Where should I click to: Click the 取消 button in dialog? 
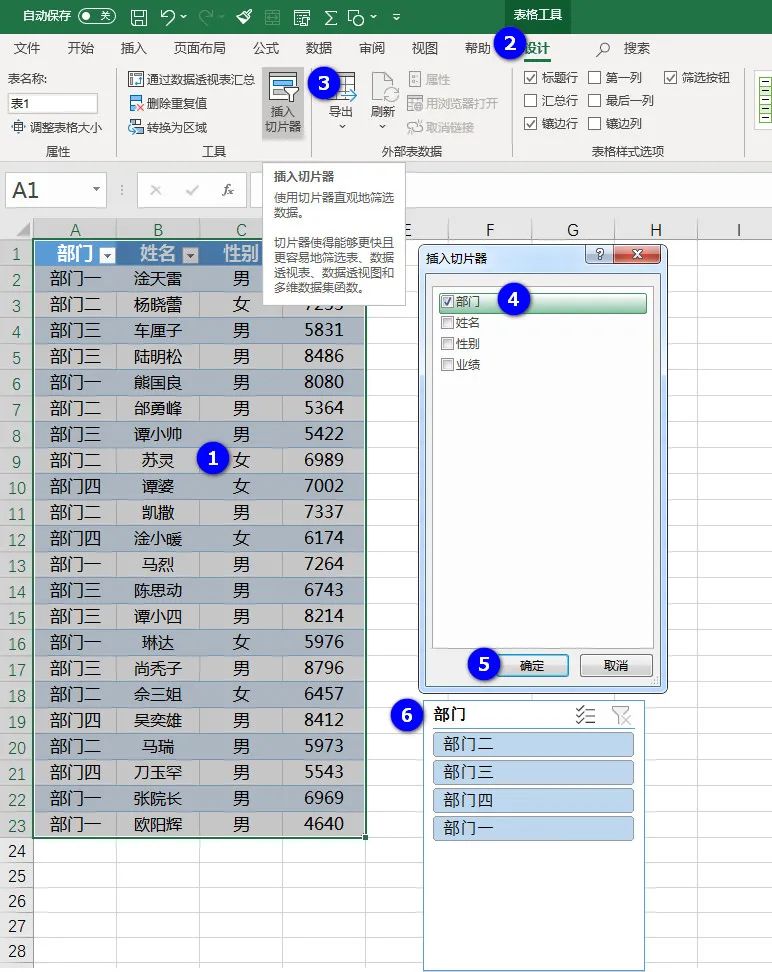click(616, 665)
